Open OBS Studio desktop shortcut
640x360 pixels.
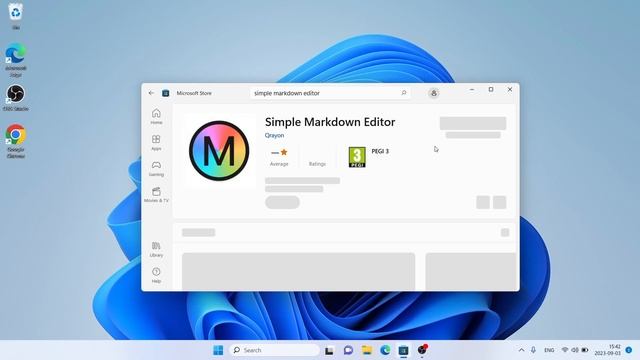click(16, 98)
